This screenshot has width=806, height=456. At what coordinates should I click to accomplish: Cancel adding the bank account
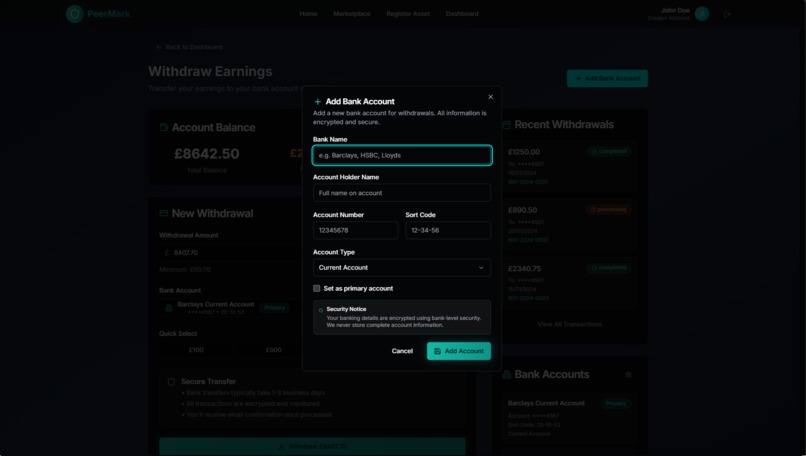(x=402, y=351)
